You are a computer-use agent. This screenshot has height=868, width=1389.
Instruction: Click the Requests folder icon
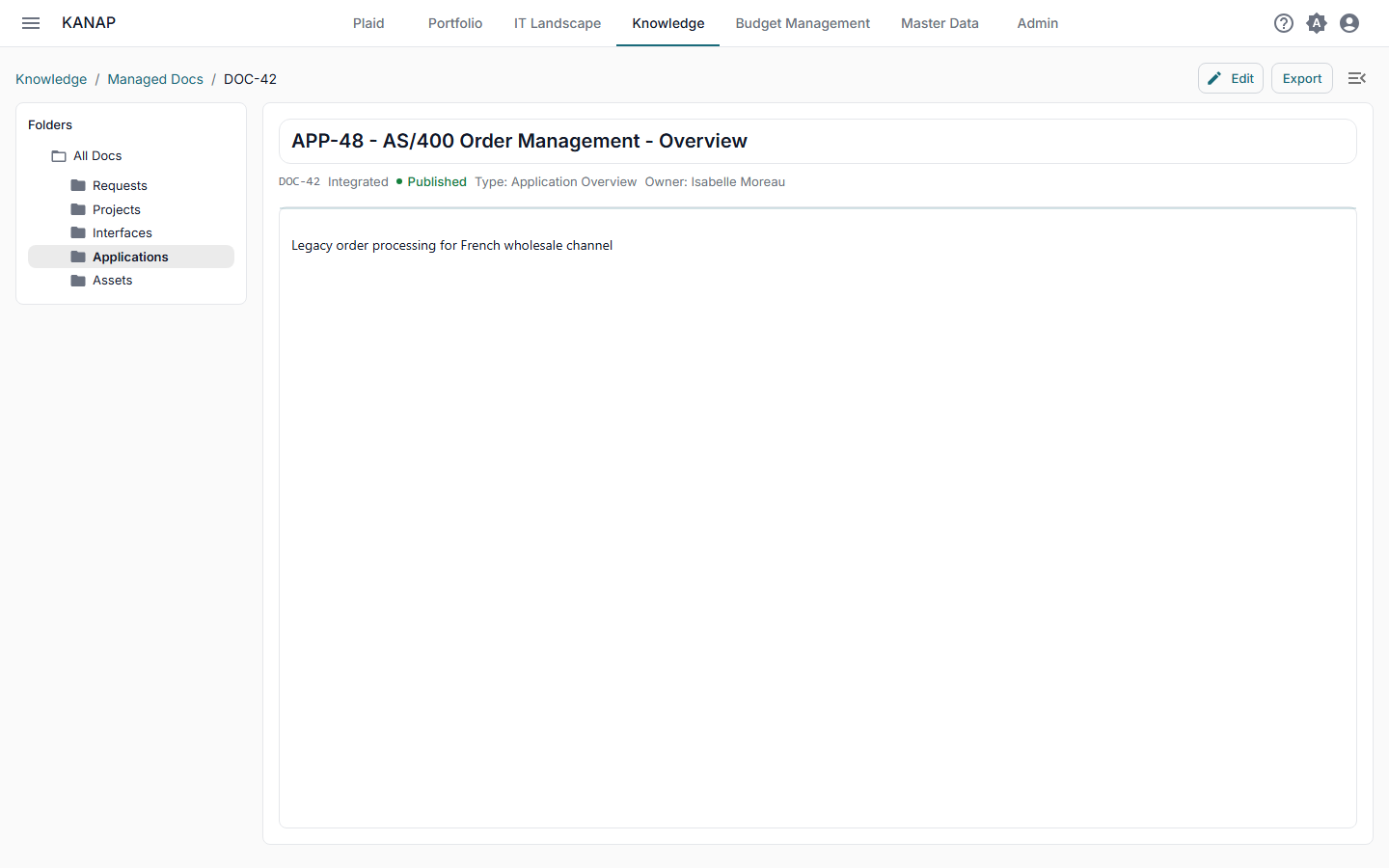click(x=78, y=185)
